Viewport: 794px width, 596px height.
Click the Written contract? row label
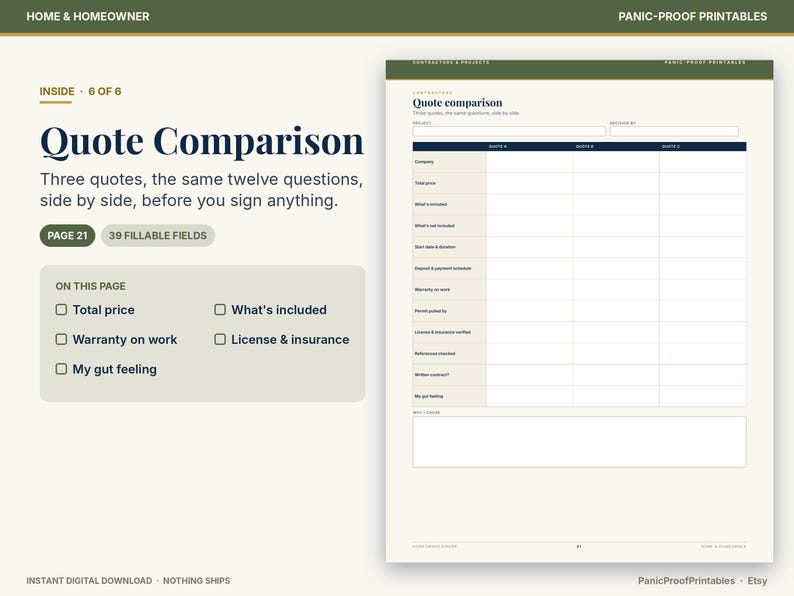pos(432,375)
